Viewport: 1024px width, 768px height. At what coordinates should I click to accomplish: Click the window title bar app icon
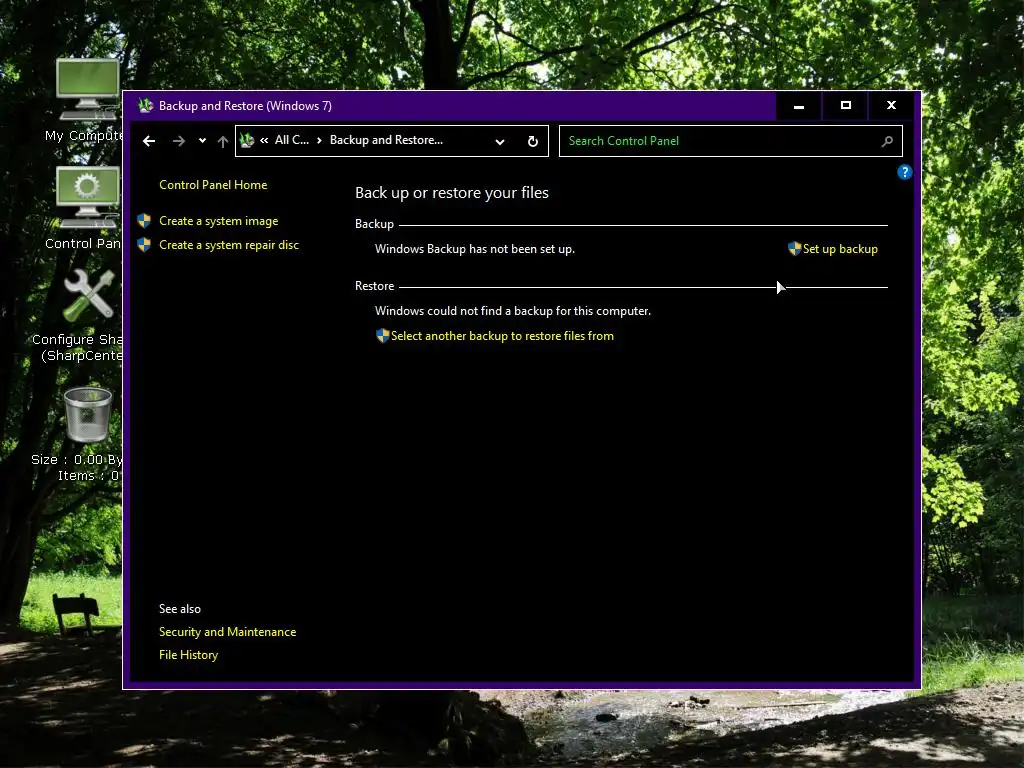(146, 105)
